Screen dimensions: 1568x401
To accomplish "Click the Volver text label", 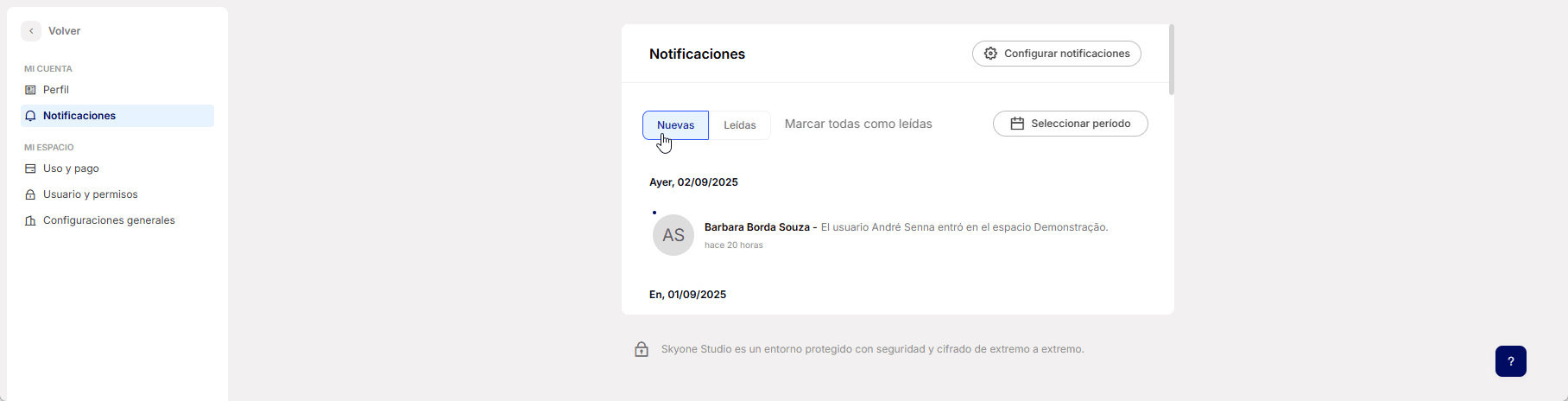I will (x=64, y=31).
